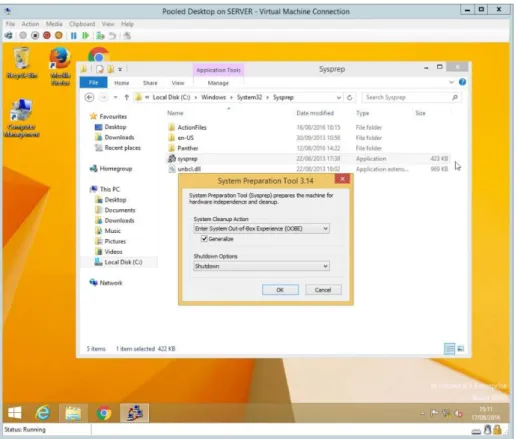Open the VM View menu
Screen dimensions: 518x439
108,24
